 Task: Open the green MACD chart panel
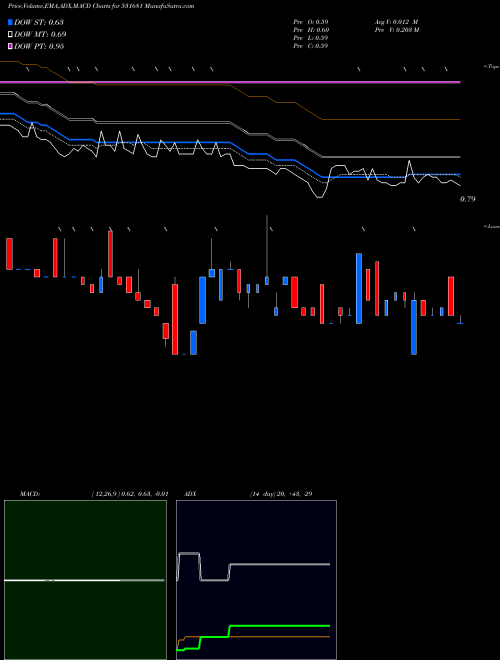coord(85,580)
